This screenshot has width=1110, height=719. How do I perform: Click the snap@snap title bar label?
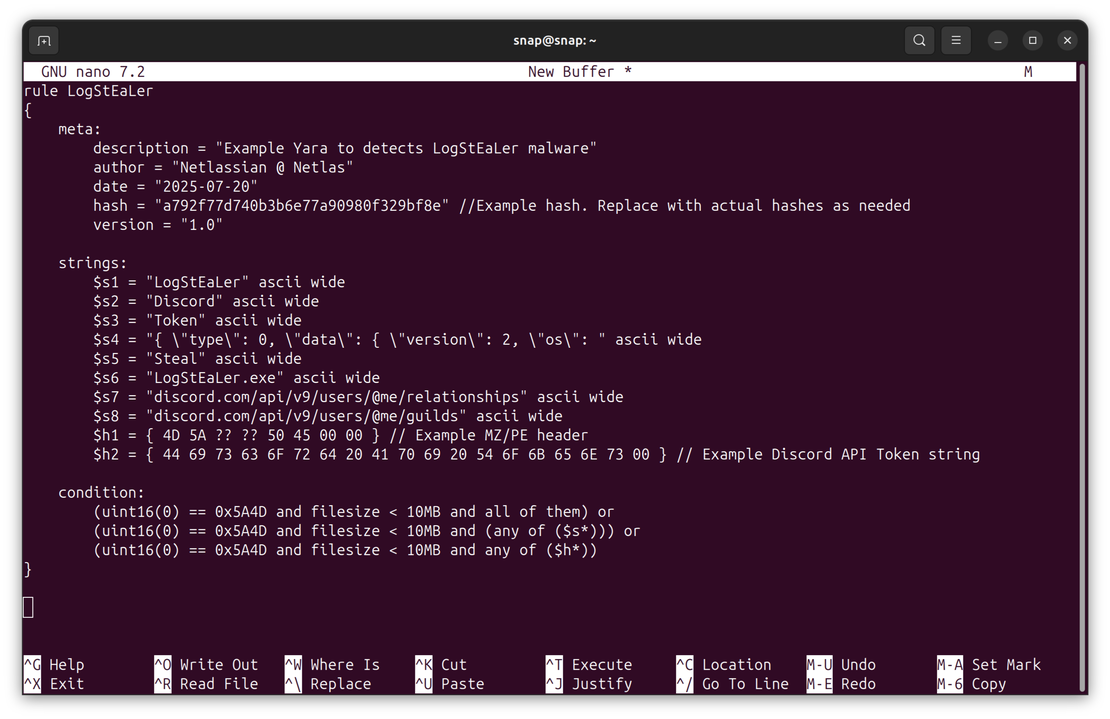pyautogui.click(x=555, y=40)
